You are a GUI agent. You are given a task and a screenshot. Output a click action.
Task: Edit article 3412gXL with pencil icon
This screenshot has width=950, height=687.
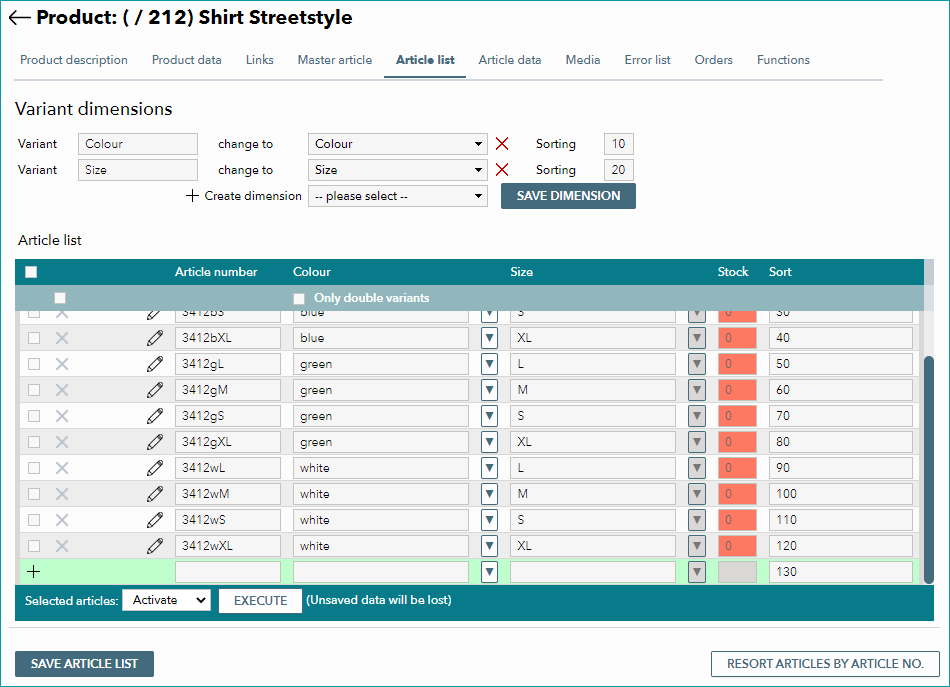coord(154,442)
